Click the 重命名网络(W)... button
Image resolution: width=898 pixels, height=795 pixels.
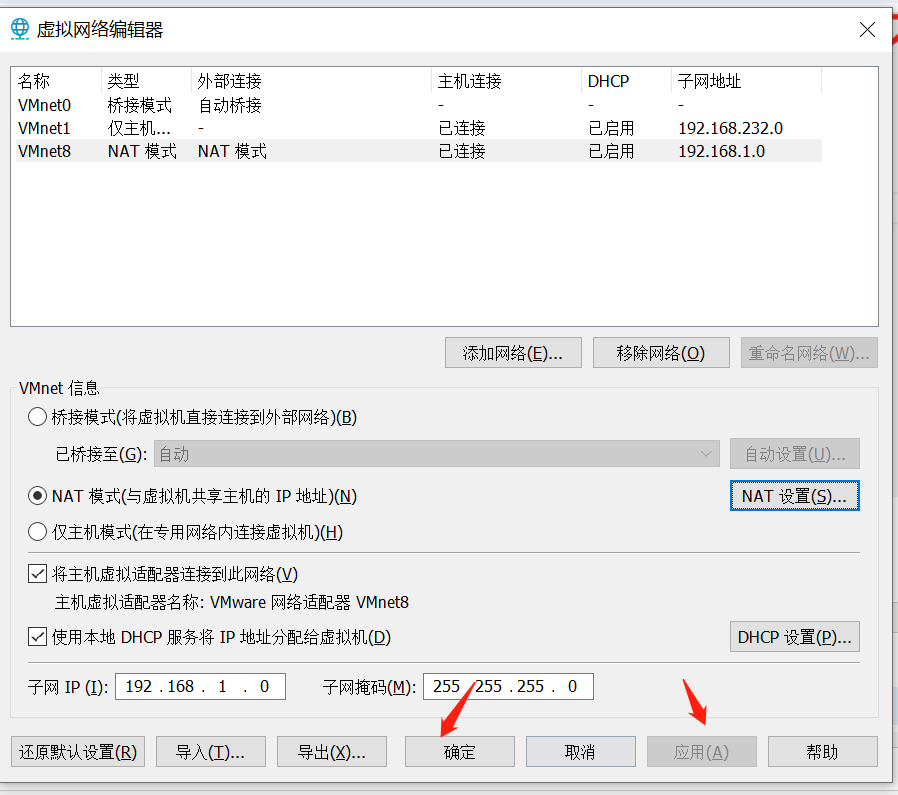point(809,353)
